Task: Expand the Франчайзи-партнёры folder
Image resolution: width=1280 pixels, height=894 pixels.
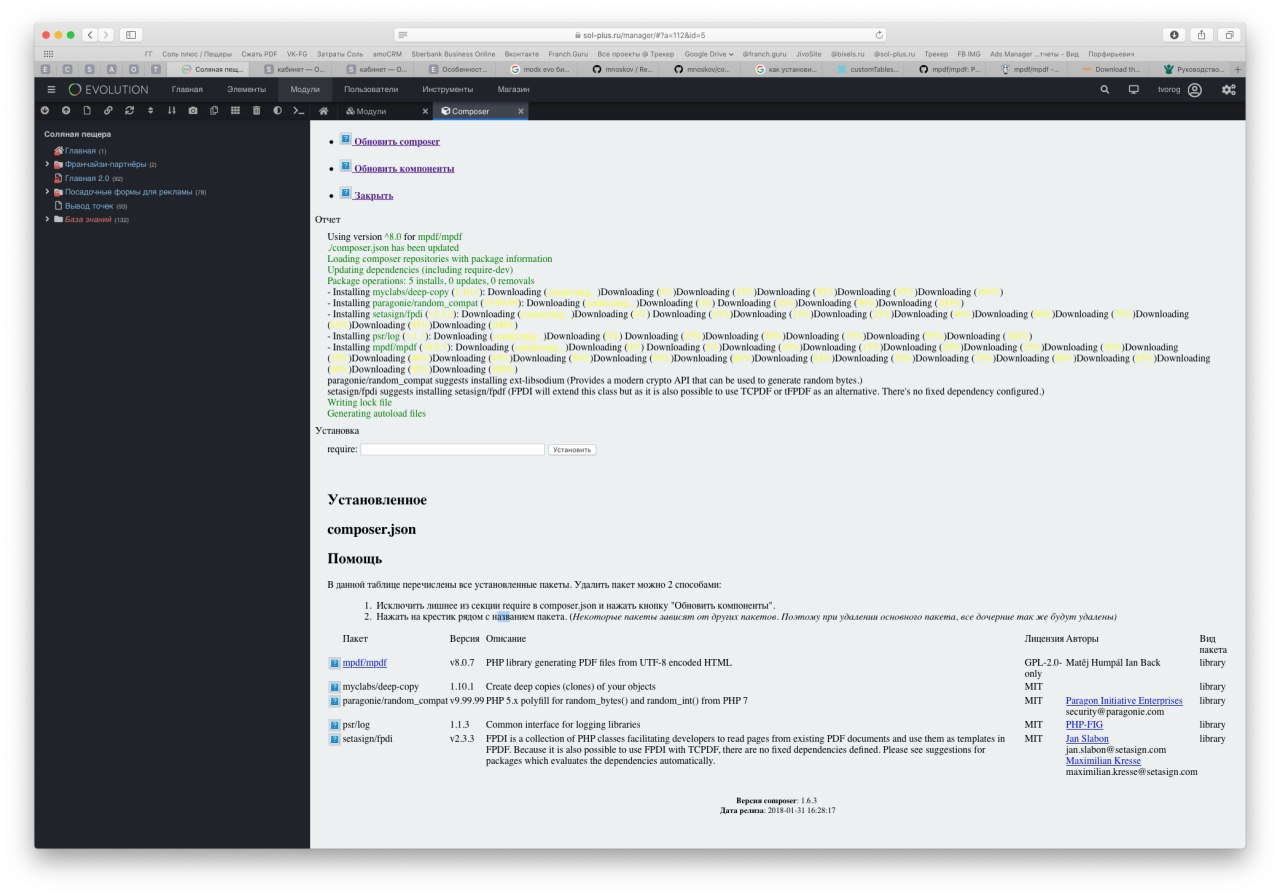Action: [x=47, y=164]
